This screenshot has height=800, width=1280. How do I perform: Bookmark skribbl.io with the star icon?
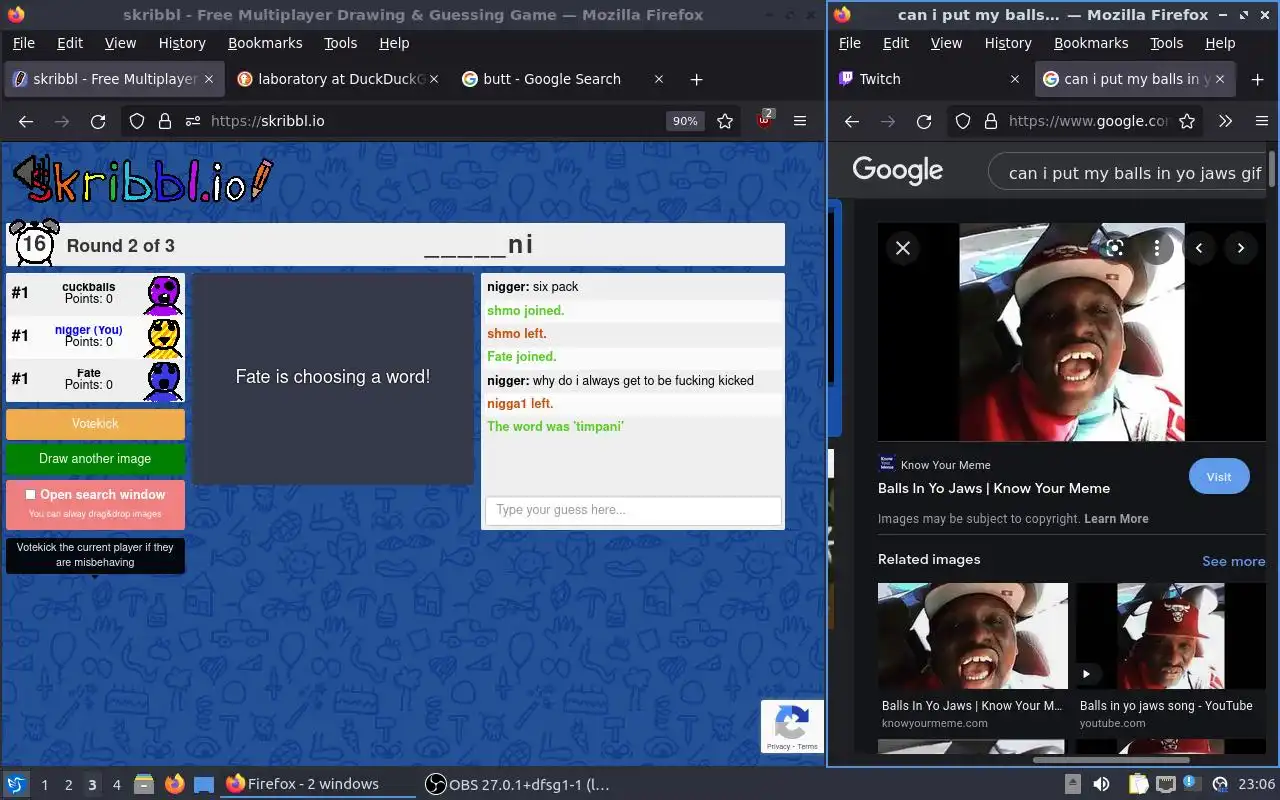point(725,121)
